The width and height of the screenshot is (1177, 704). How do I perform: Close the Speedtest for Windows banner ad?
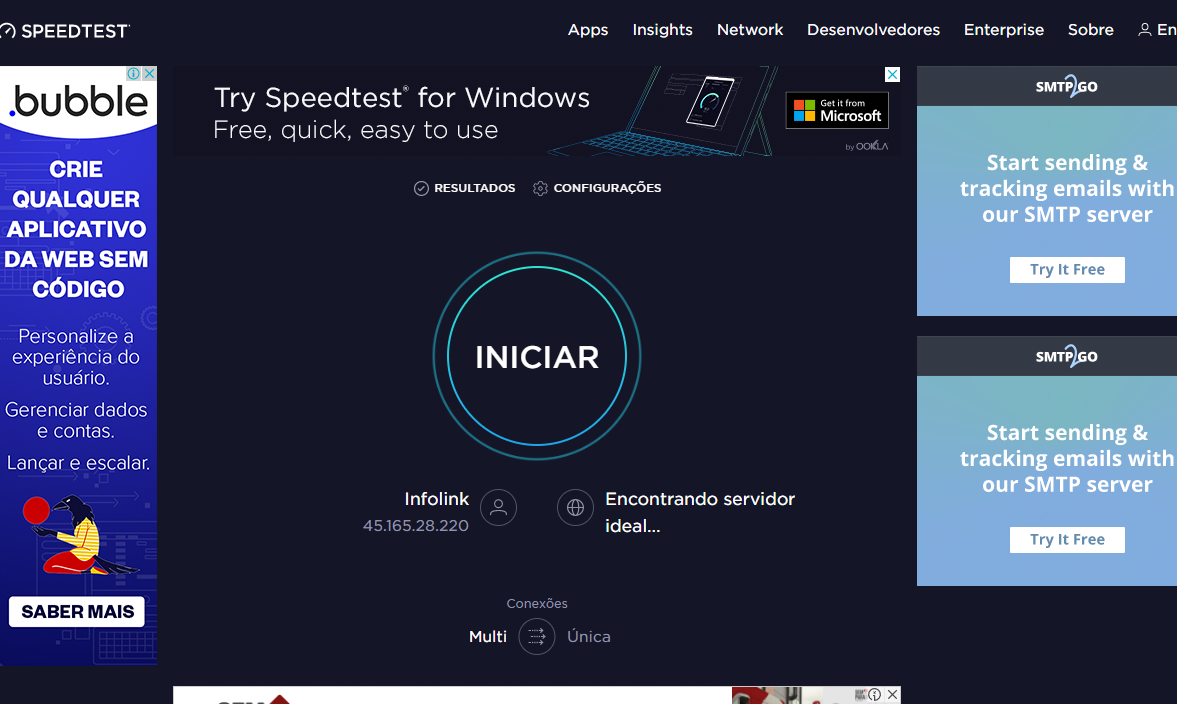[892, 74]
